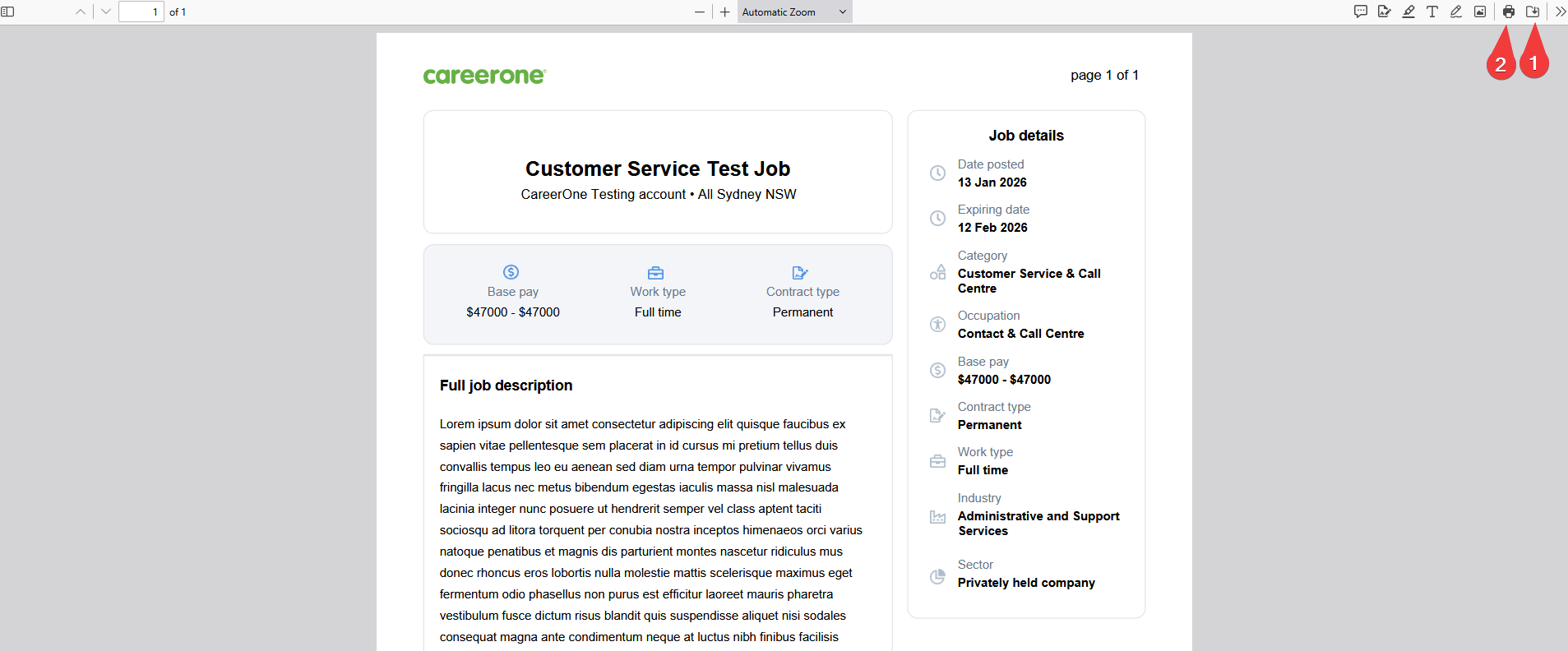Click the bold 'Permanent' value in Job details
The height and width of the screenshot is (651, 1568).
tap(990, 425)
